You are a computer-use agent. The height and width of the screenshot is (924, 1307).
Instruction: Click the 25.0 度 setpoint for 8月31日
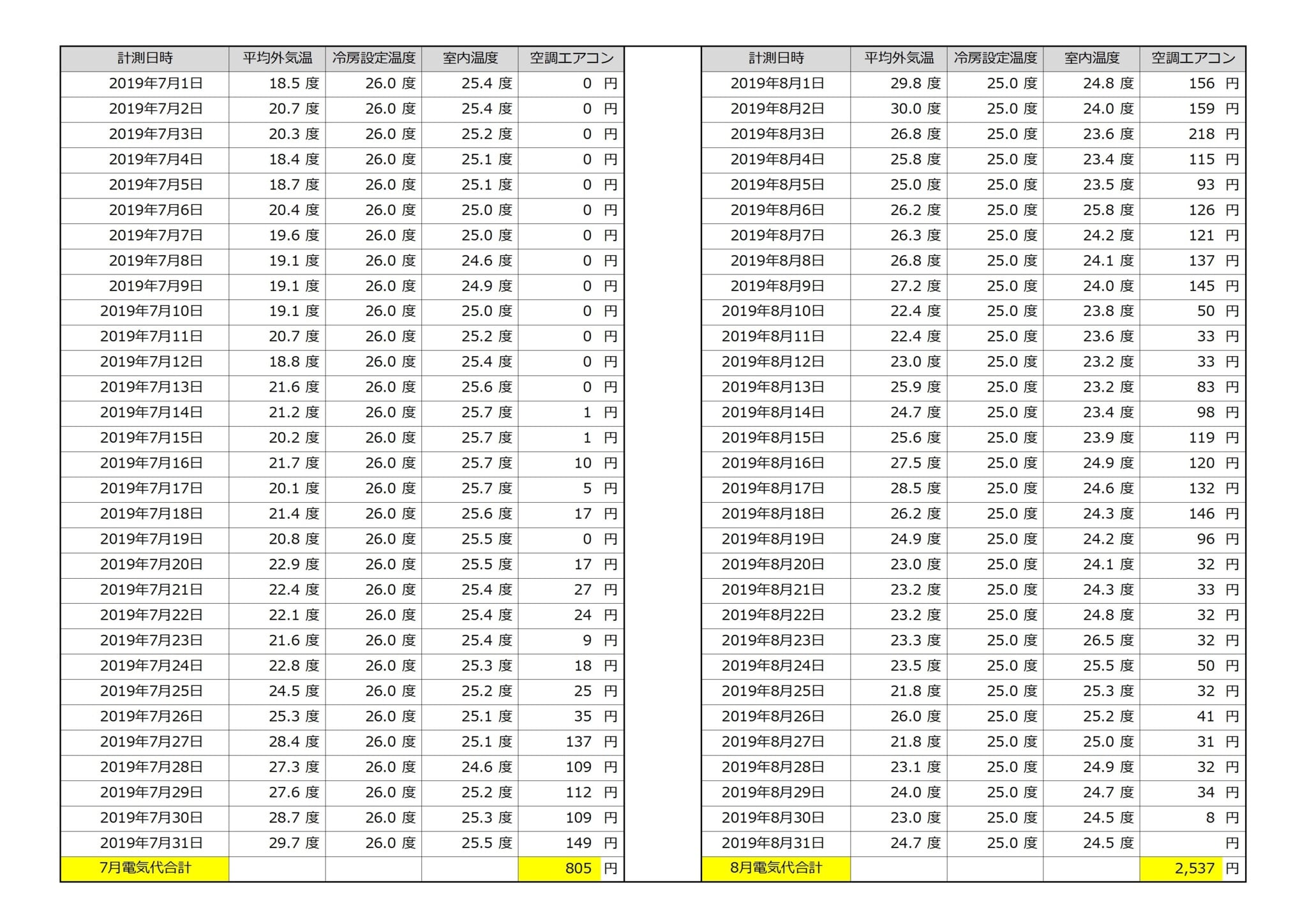point(995,843)
